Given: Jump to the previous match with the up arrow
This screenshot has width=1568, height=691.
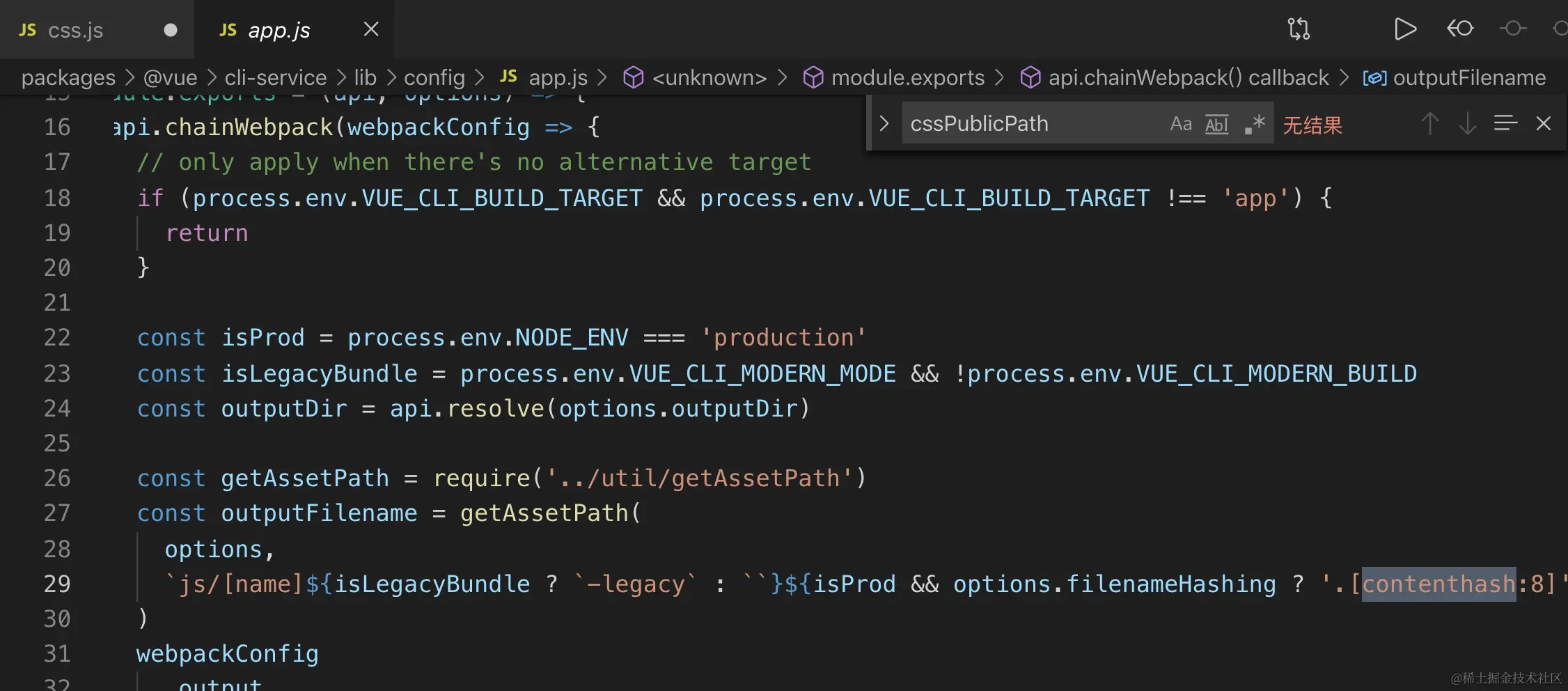Looking at the screenshot, I should pyautogui.click(x=1430, y=124).
